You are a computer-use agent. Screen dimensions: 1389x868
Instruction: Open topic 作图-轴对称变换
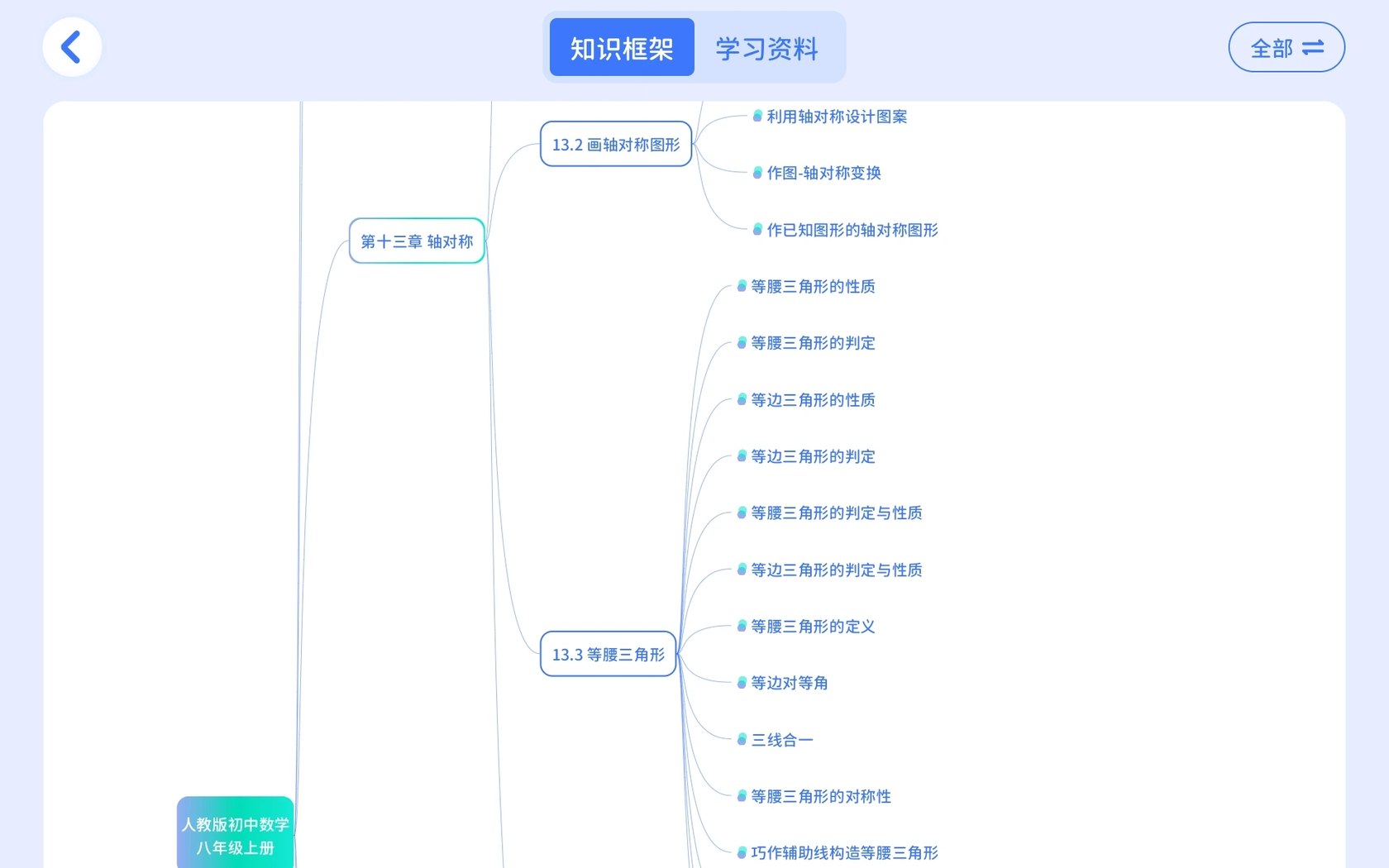coord(823,173)
